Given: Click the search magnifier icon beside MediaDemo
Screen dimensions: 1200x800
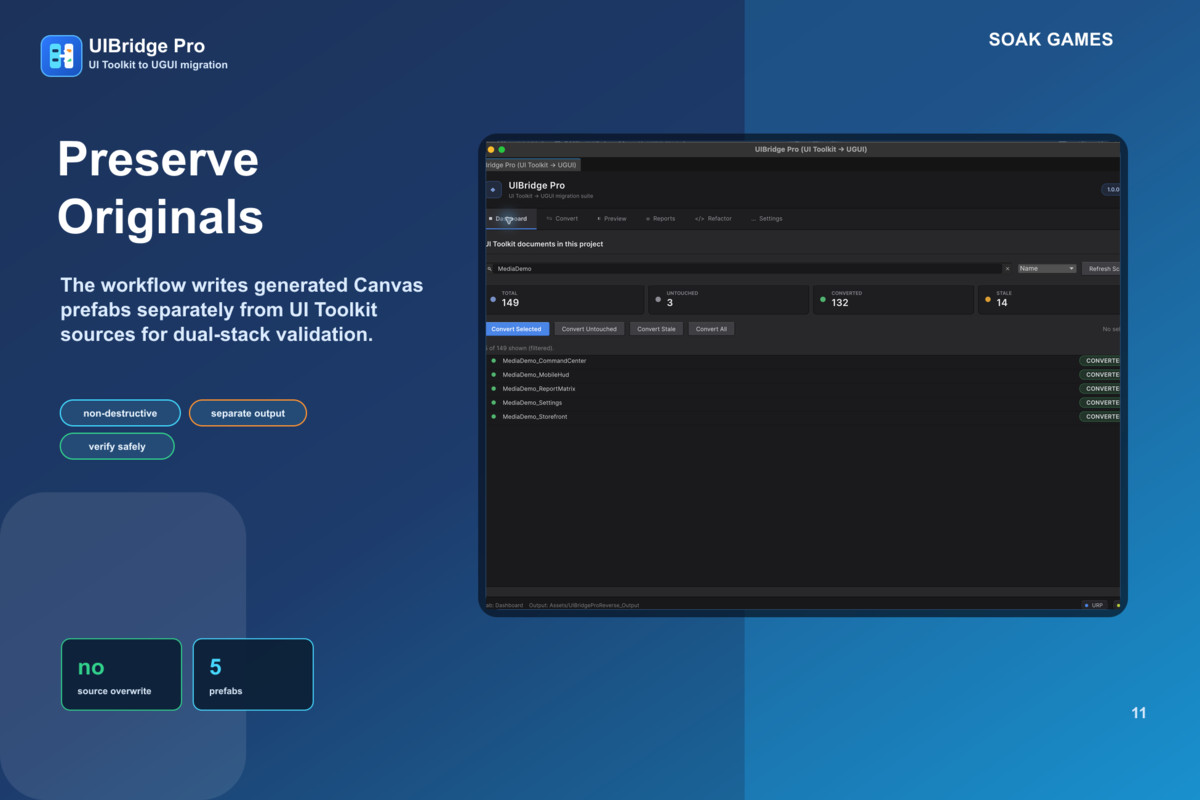Looking at the screenshot, I should [490, 269].
